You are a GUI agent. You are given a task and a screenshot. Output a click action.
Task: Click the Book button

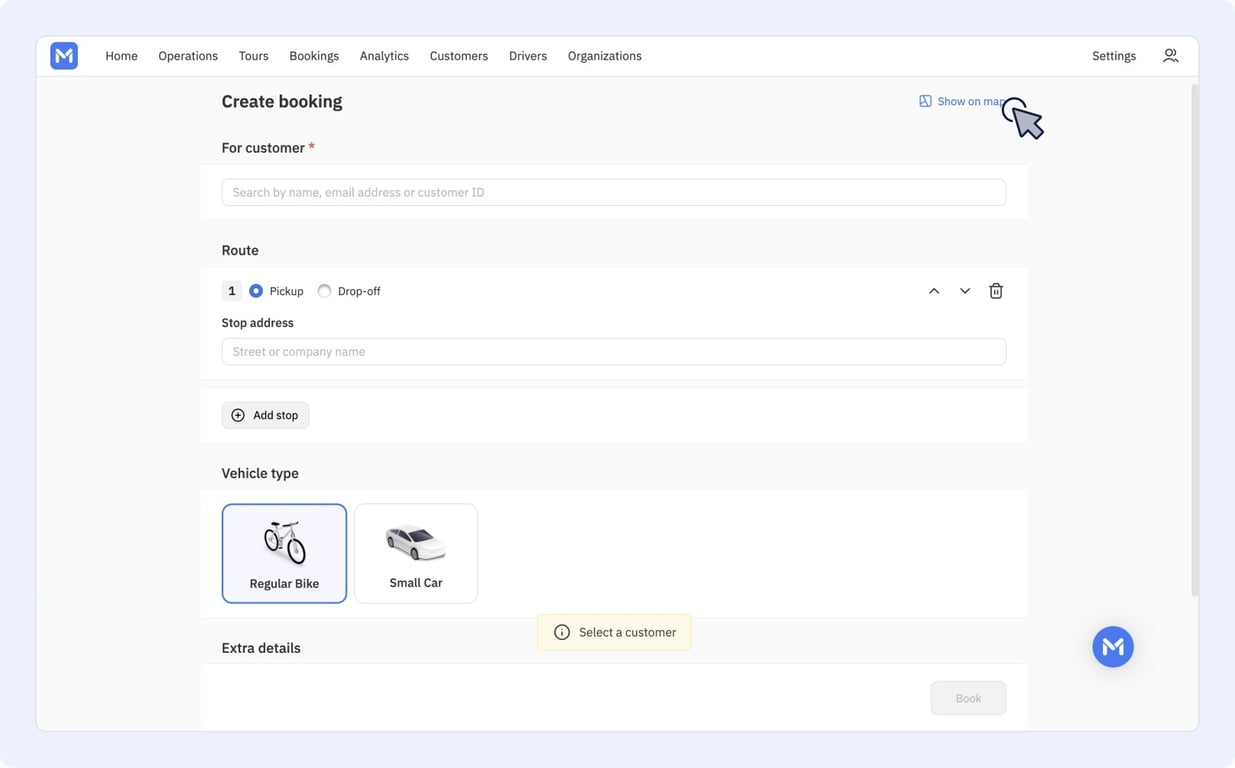[x=968, y=698]
